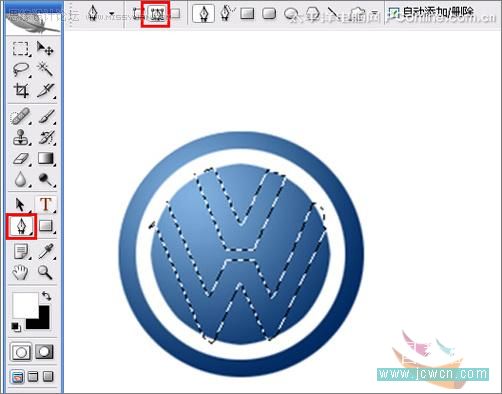Screen dimensions: 502x394
Task: Expand the shape geometry options arrow
Action: tap(375, 13)
